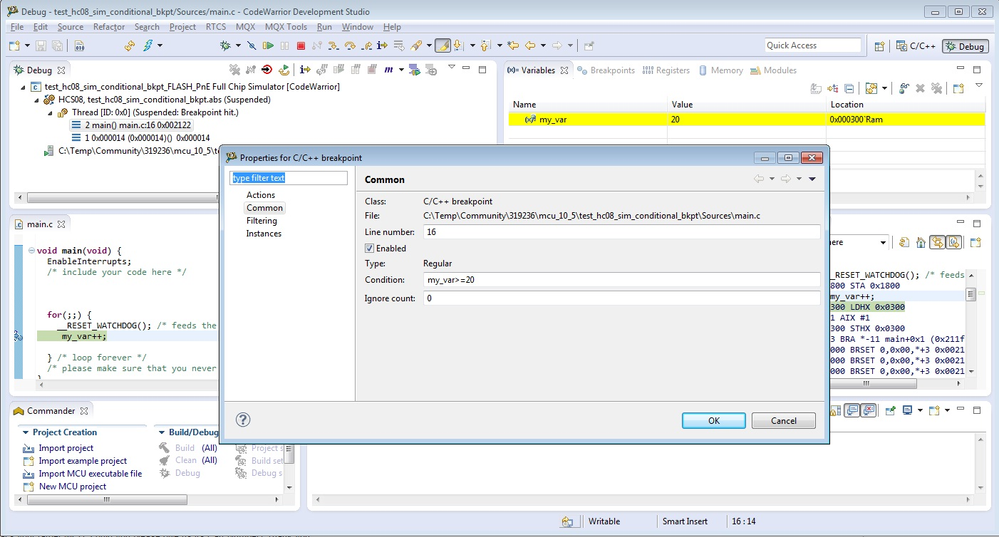Toggle Show Source button in Disassembly view

954,242
